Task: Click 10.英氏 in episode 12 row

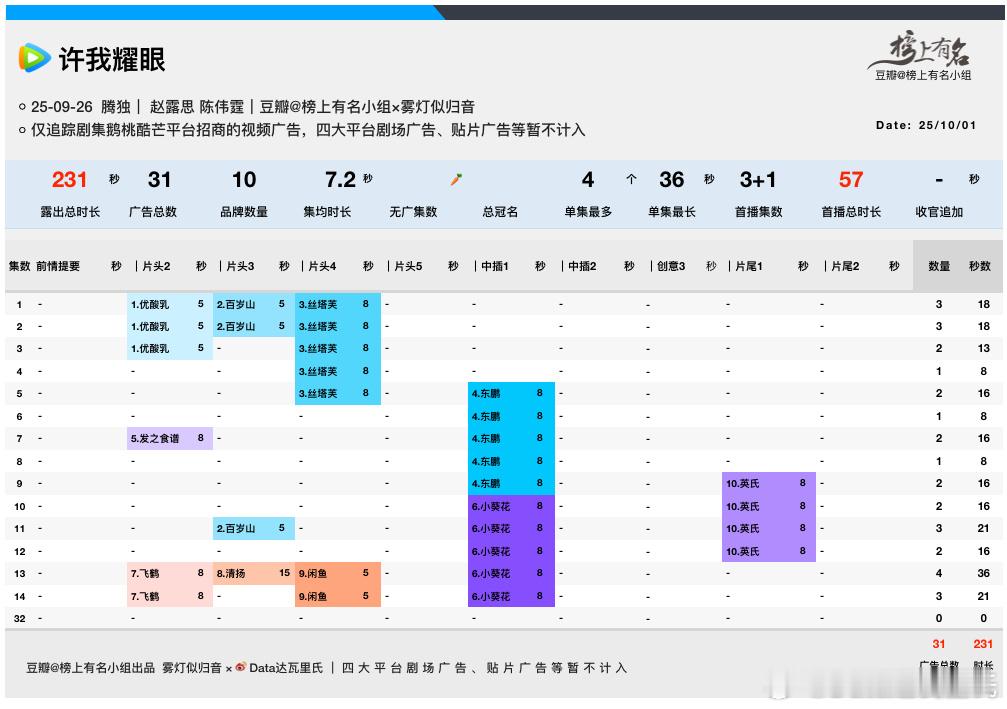Action: [x=742, y=552]
